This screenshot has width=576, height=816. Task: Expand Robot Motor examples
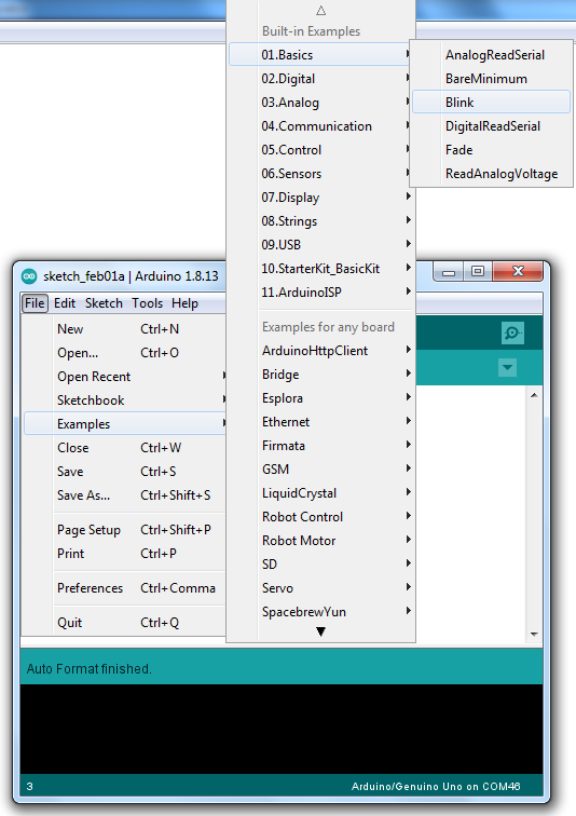319,541
